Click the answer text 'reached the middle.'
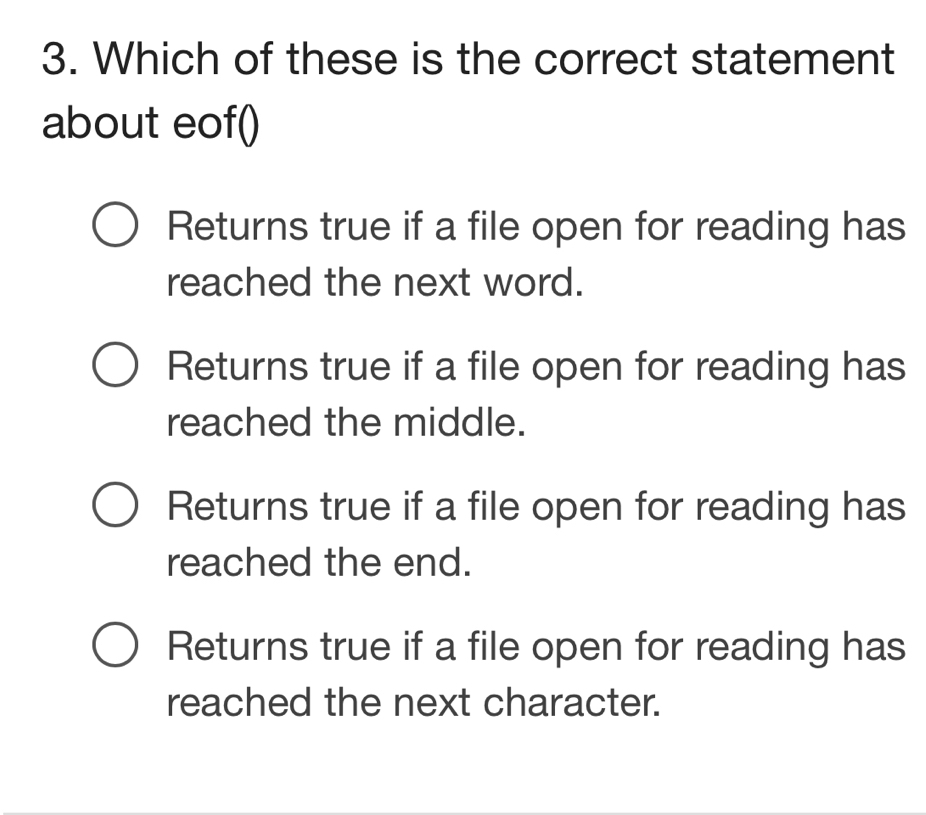The width and height of the screenshot is (926, 815). 346,422
